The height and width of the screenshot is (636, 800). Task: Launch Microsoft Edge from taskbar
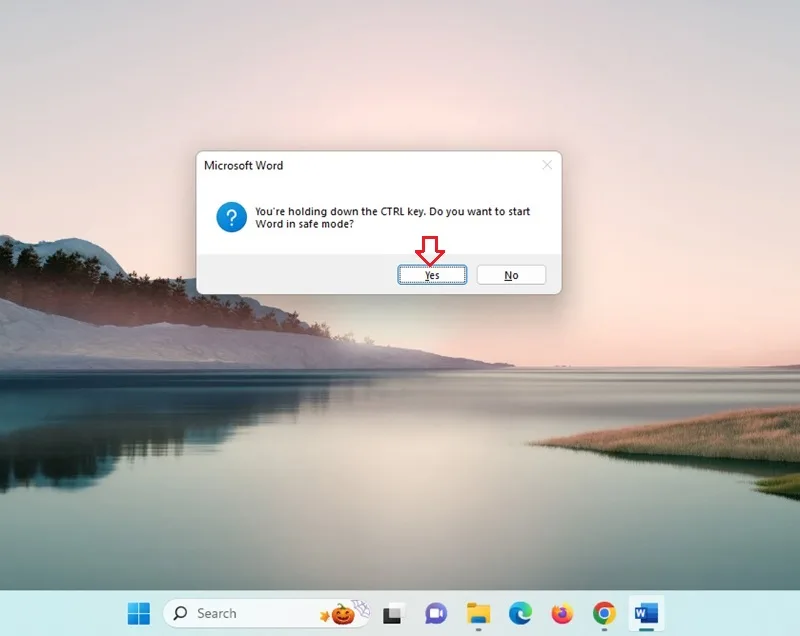pyautogui.click(x=520, y=613)
